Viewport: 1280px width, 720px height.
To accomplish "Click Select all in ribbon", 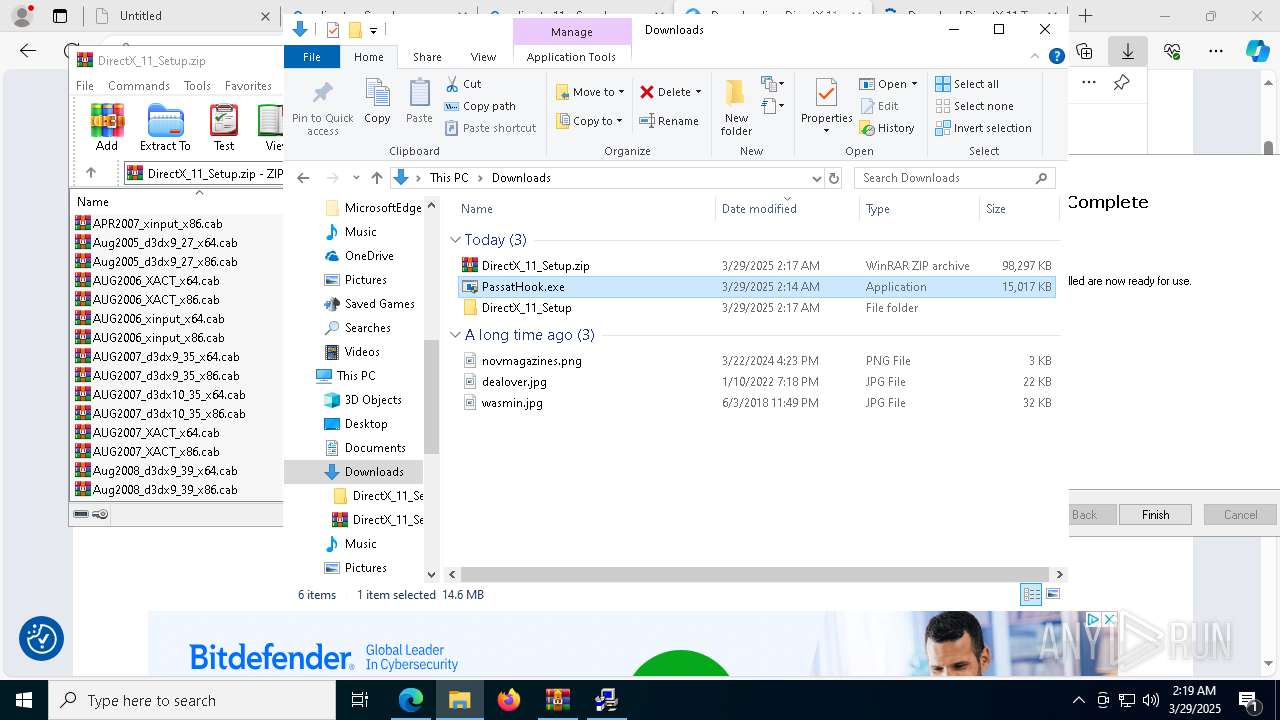I will (x=967, y=84).
